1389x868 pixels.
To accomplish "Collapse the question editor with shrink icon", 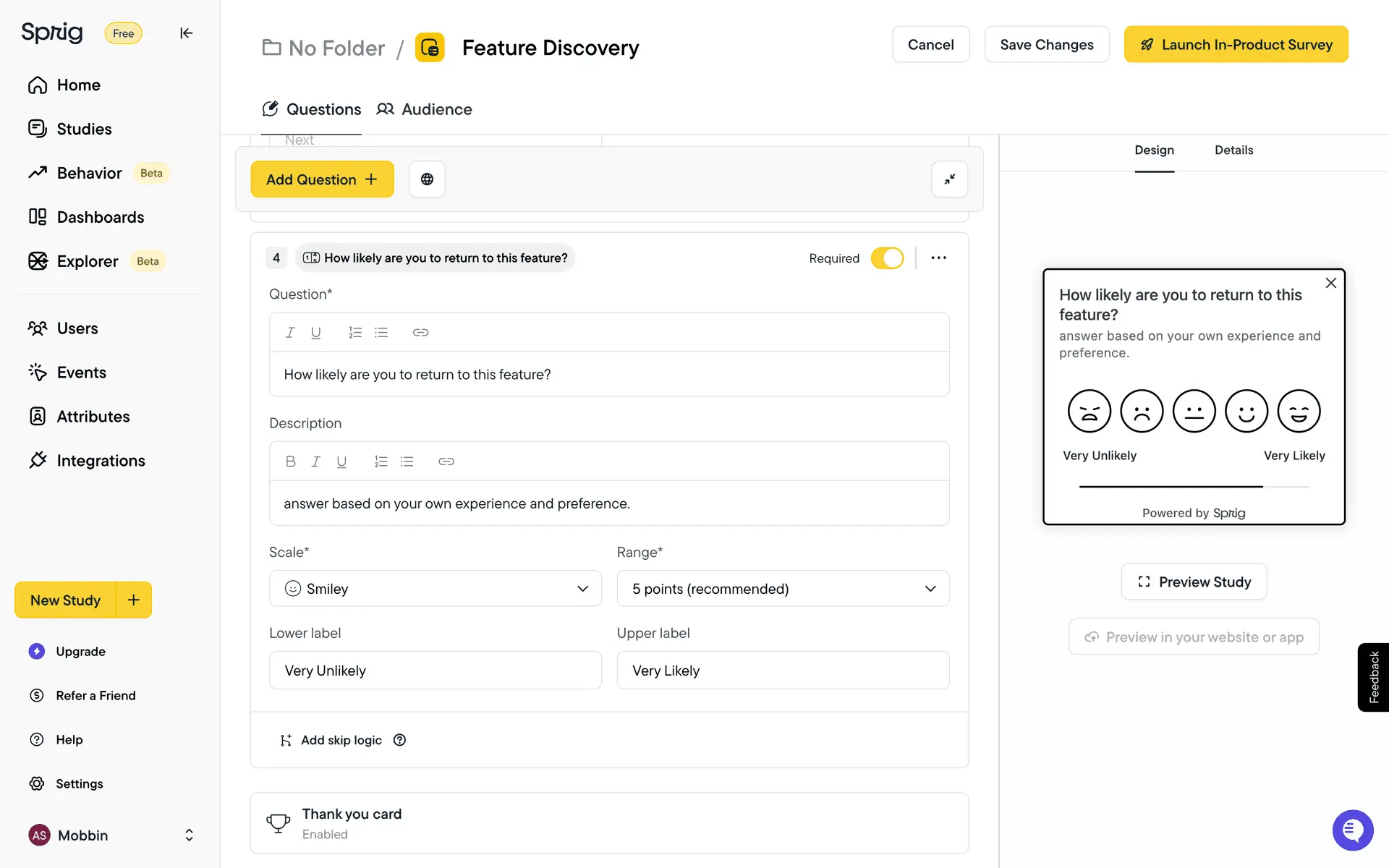I will pos(949,179).
